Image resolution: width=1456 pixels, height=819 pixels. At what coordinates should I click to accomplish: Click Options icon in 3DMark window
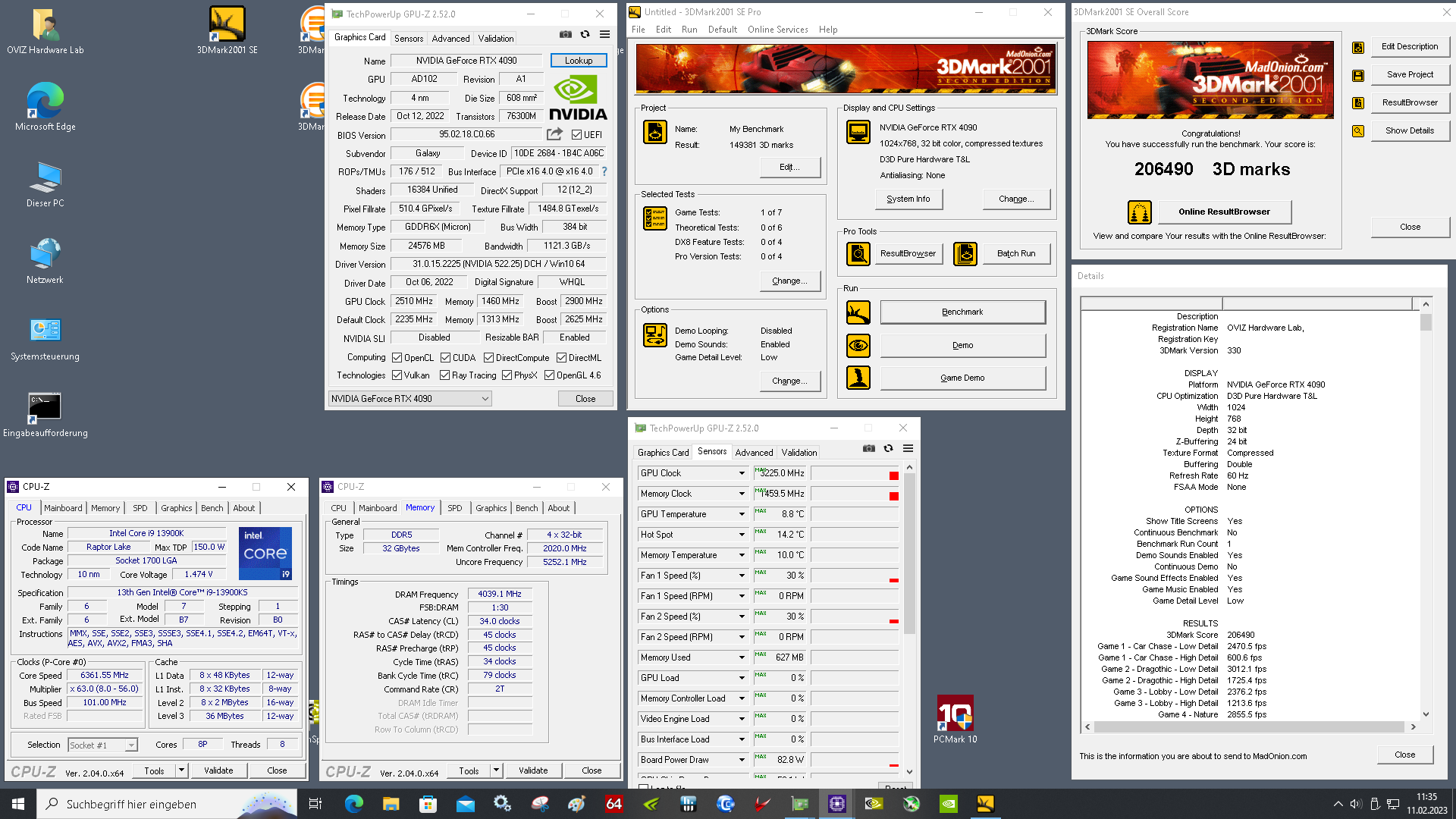[655, 335]
